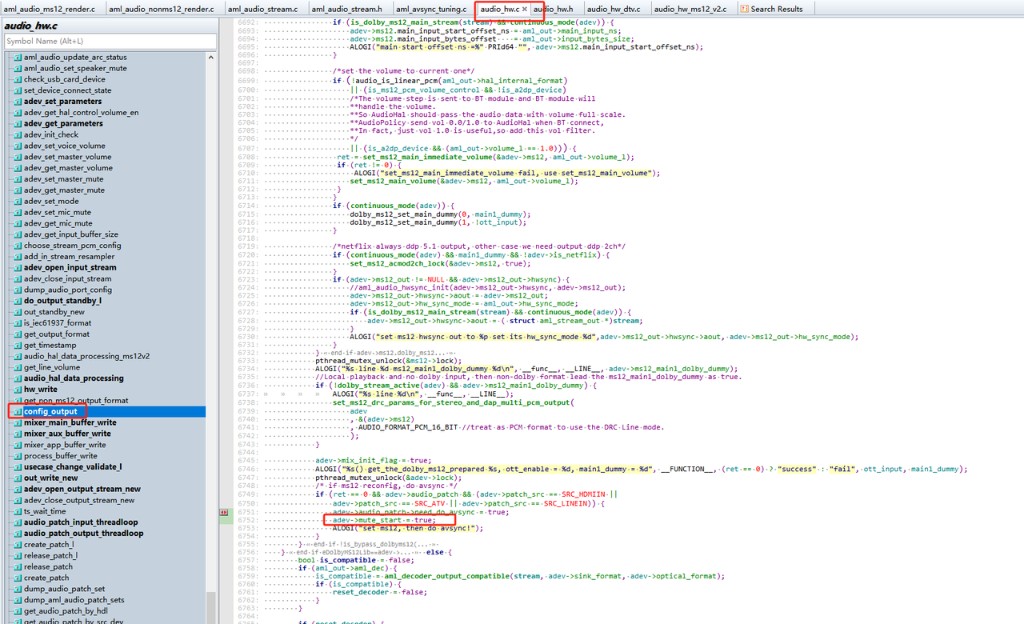Click the Search Results tab icon
The width and height of the screenshot is (1024, 624).
[x=744, y=9]
